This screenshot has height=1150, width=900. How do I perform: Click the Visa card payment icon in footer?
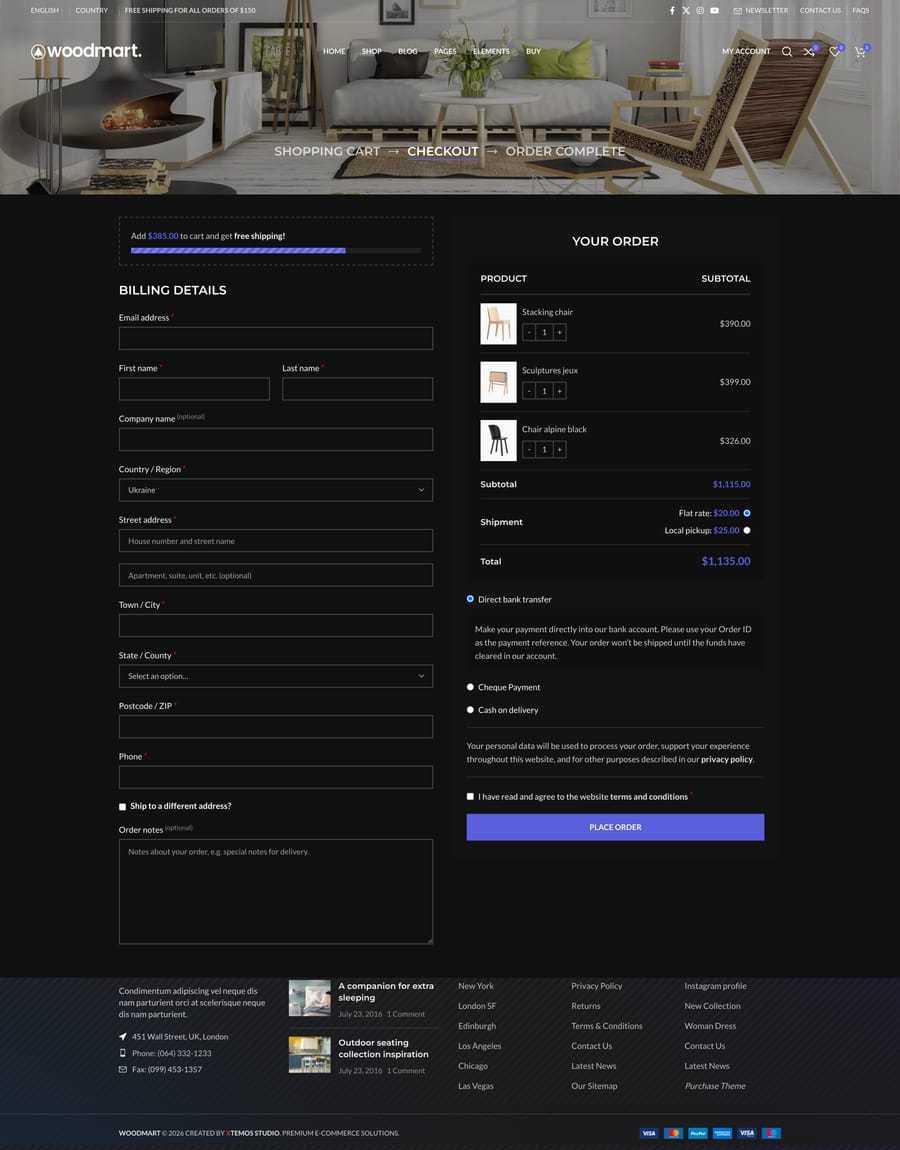pyautogui.click(x=648, y=1133)
